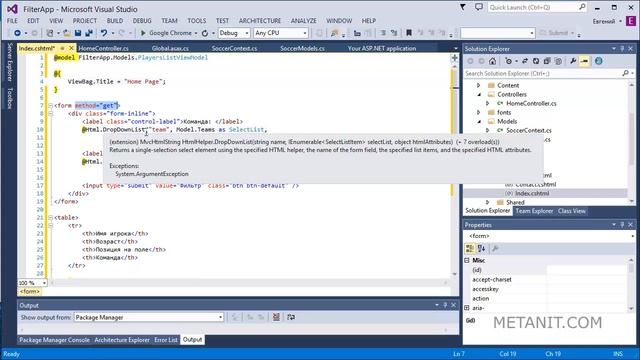This screenshot has height=360, width=640.
Task: Click the notifications flag icon in title bar
Action: [462, 7]
